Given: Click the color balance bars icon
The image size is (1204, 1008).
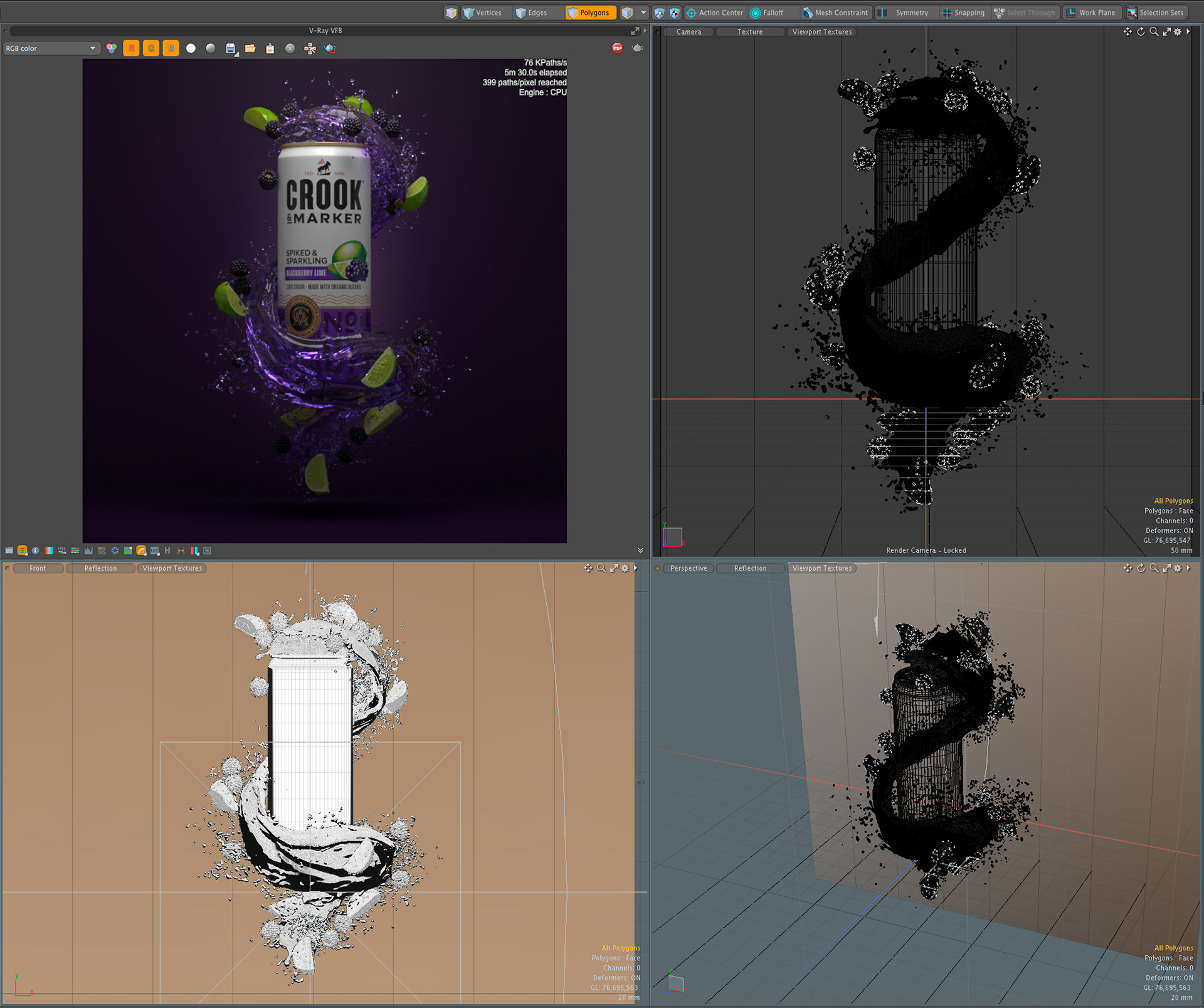Looking at the screenshot, I should 75,551.
